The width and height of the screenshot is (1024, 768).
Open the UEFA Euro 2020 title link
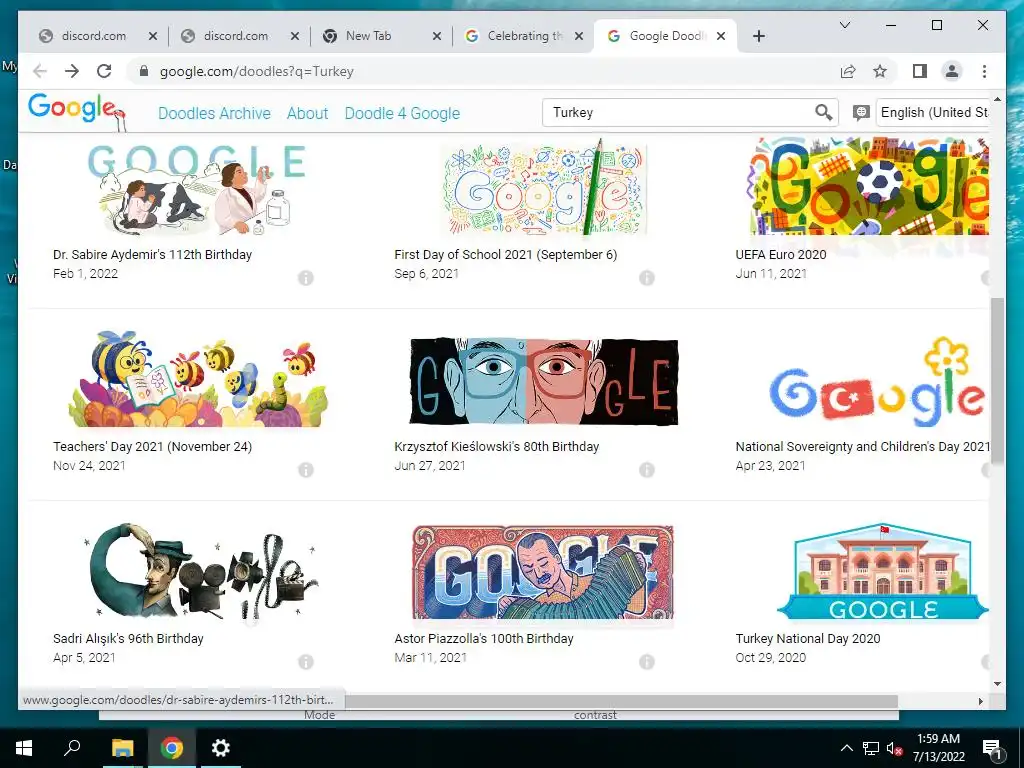pos(781,255)
